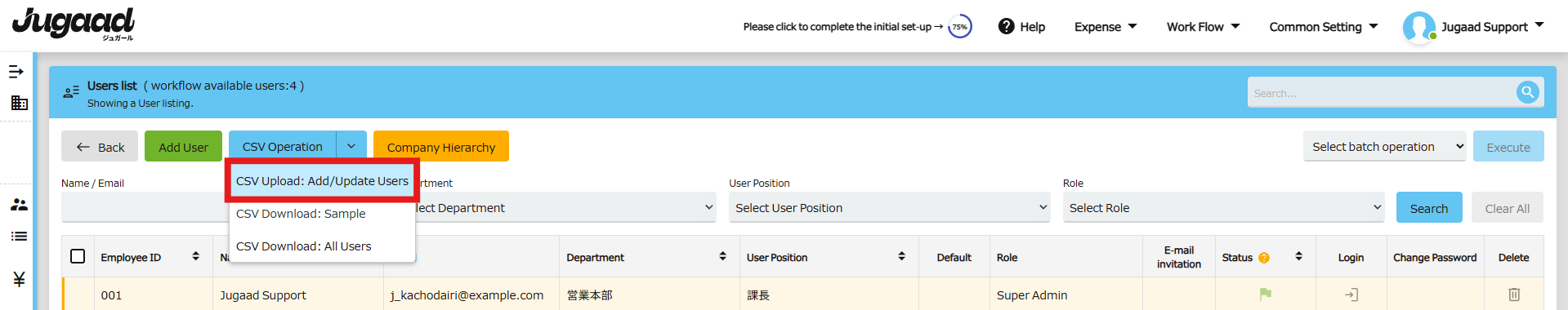Screen dimensions: 1568x310
Task: Click the CSV Operation button
Action: click(283, 146)
